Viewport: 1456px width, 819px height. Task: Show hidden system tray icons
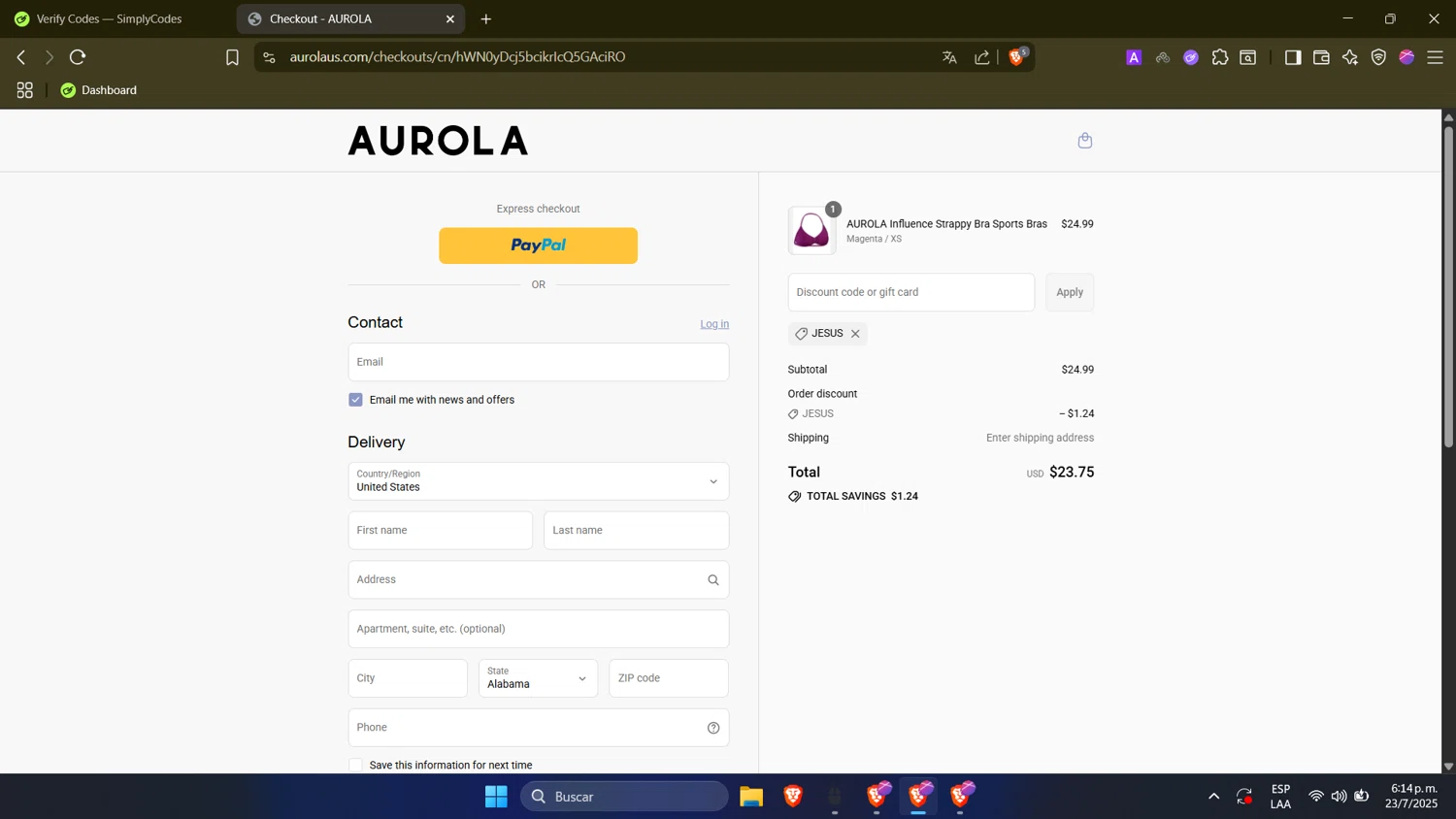[x=1213, y=797]
